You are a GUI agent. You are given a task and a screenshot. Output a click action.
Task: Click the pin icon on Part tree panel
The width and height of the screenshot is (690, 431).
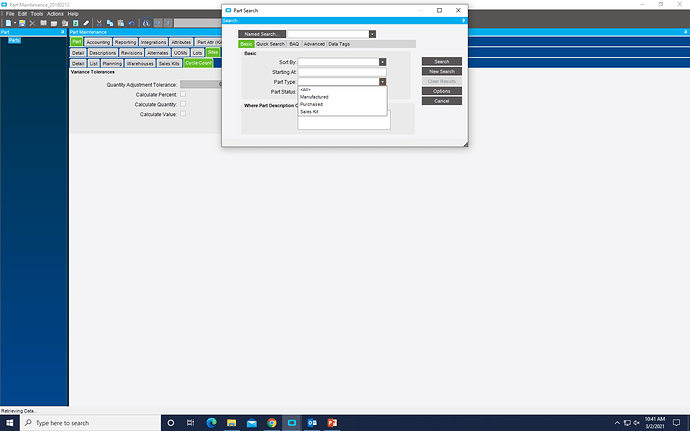[62, 32]
